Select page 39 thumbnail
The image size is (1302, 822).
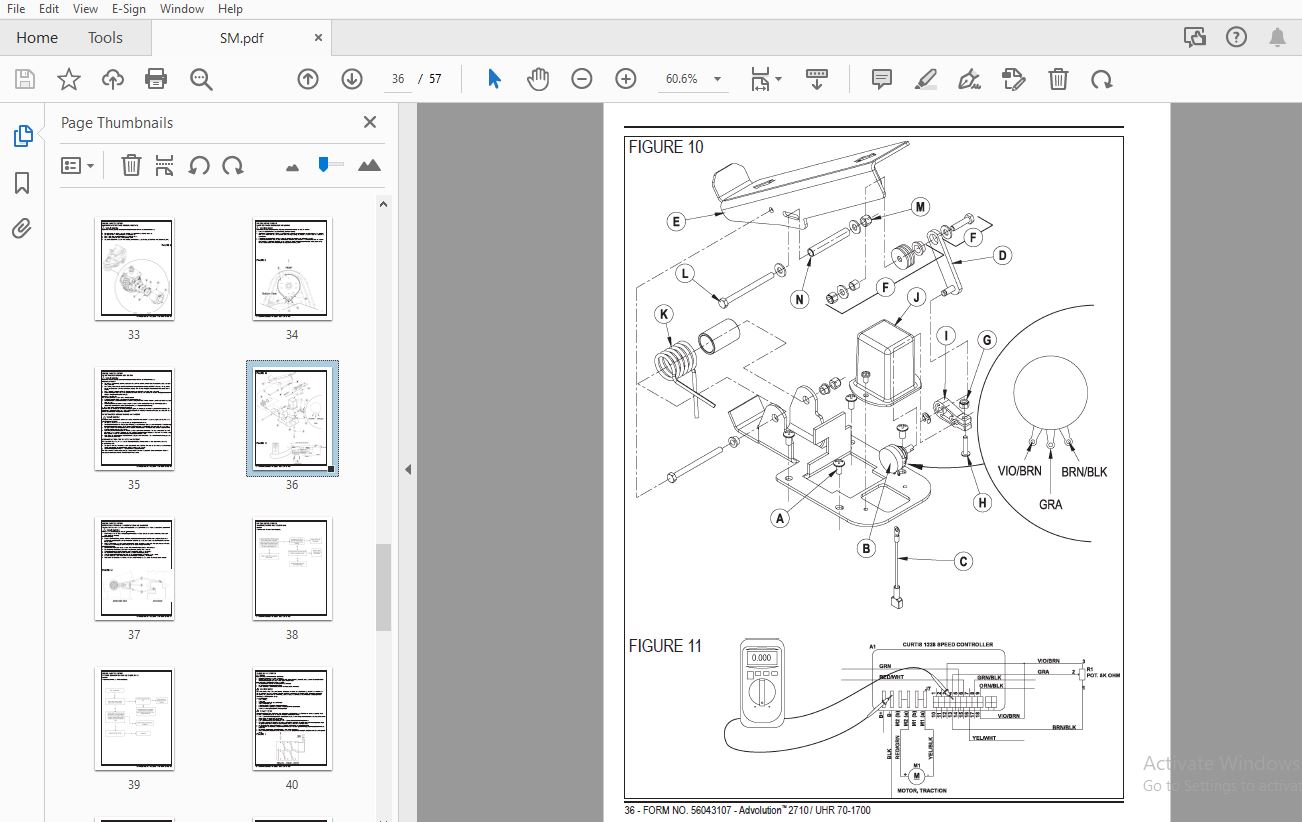click(134, 719)
